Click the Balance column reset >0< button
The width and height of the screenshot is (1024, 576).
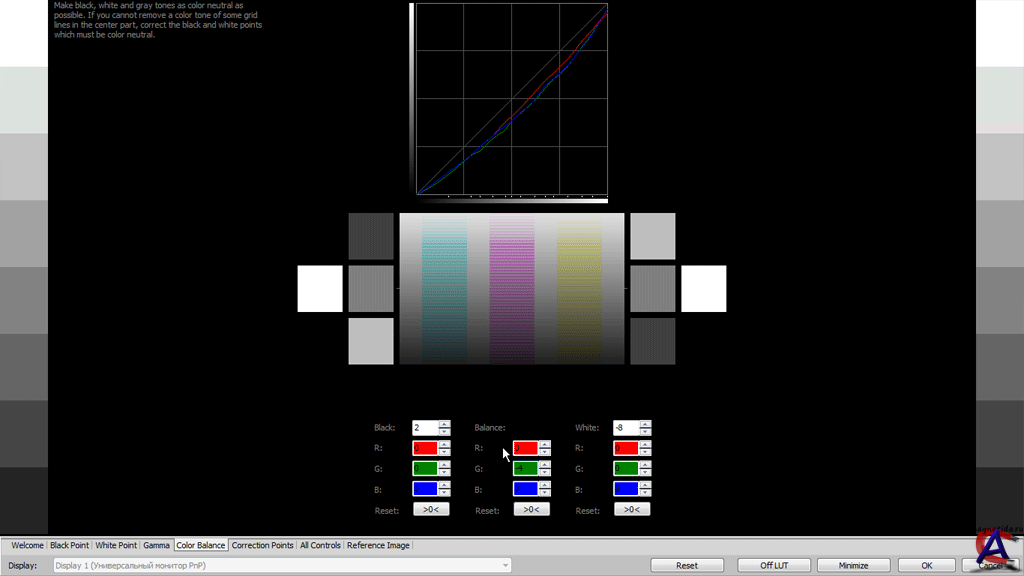click(x=531, y=509)
